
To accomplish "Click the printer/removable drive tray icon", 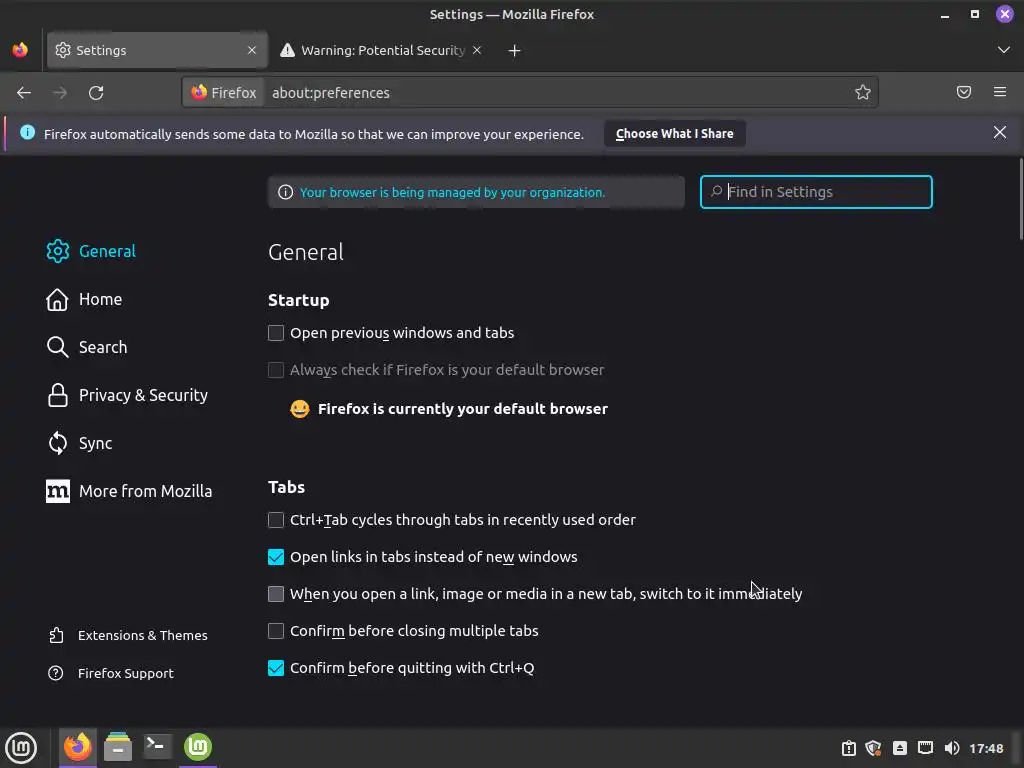I will click(900, 748).
